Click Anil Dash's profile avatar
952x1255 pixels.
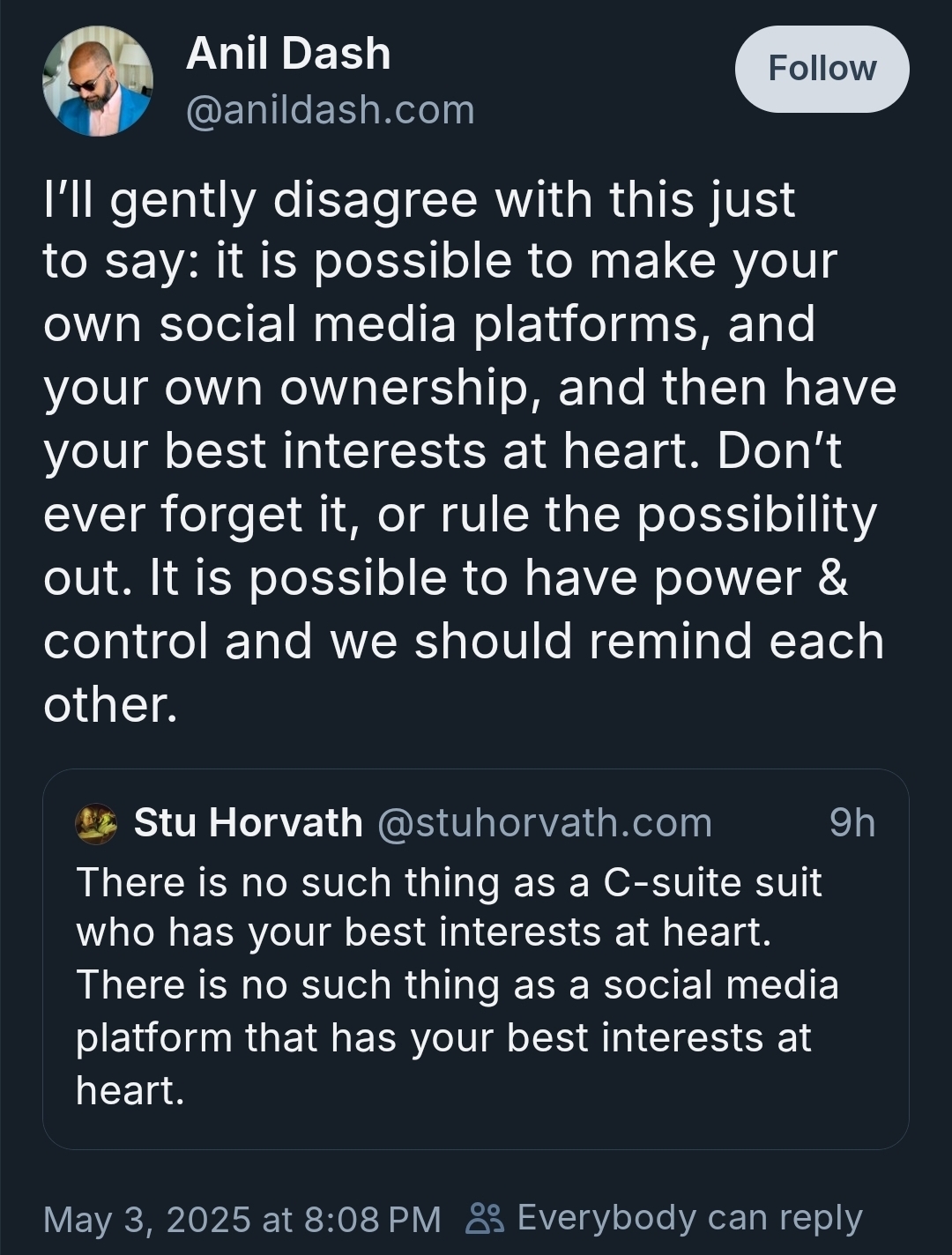pos(97,81)
